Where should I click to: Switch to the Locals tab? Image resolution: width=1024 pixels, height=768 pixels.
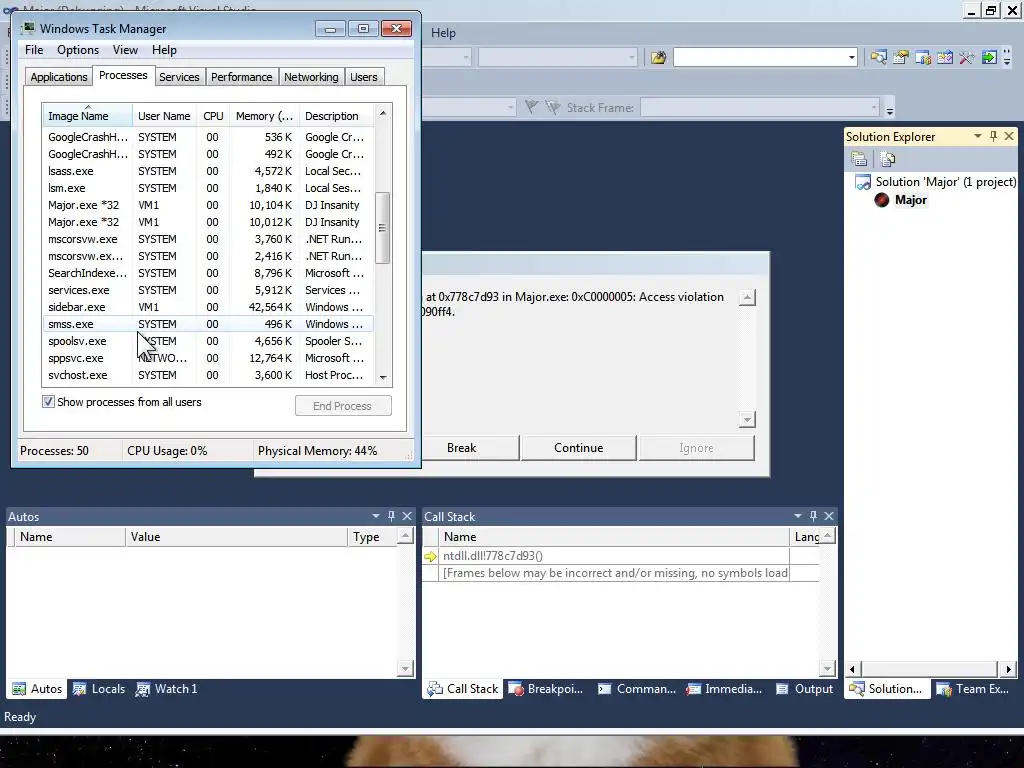[x=99, y=688]
